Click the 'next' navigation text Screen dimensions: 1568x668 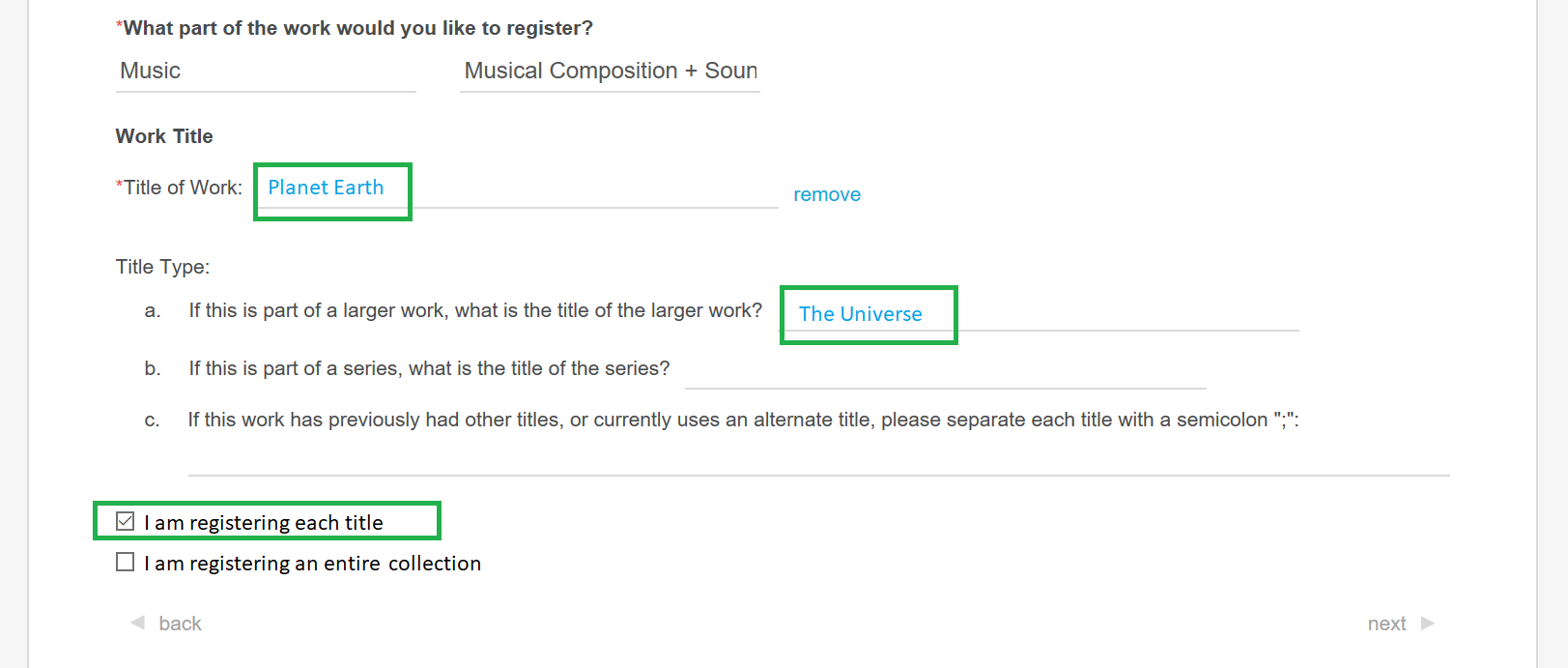pyautogui.click(x=1386, y=624)
